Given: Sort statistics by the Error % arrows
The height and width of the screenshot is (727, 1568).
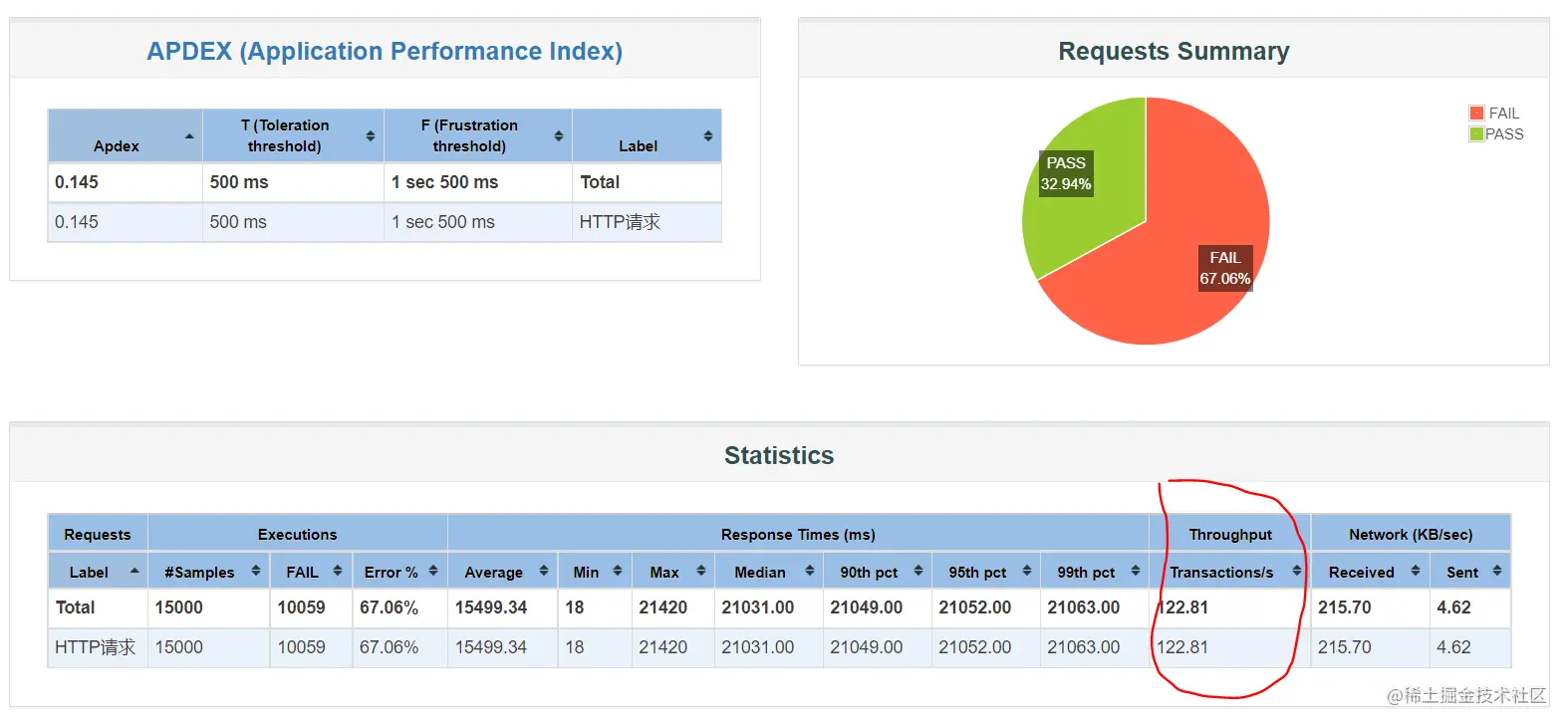Looking at the screenshot, I should click(x=433, y=571).
